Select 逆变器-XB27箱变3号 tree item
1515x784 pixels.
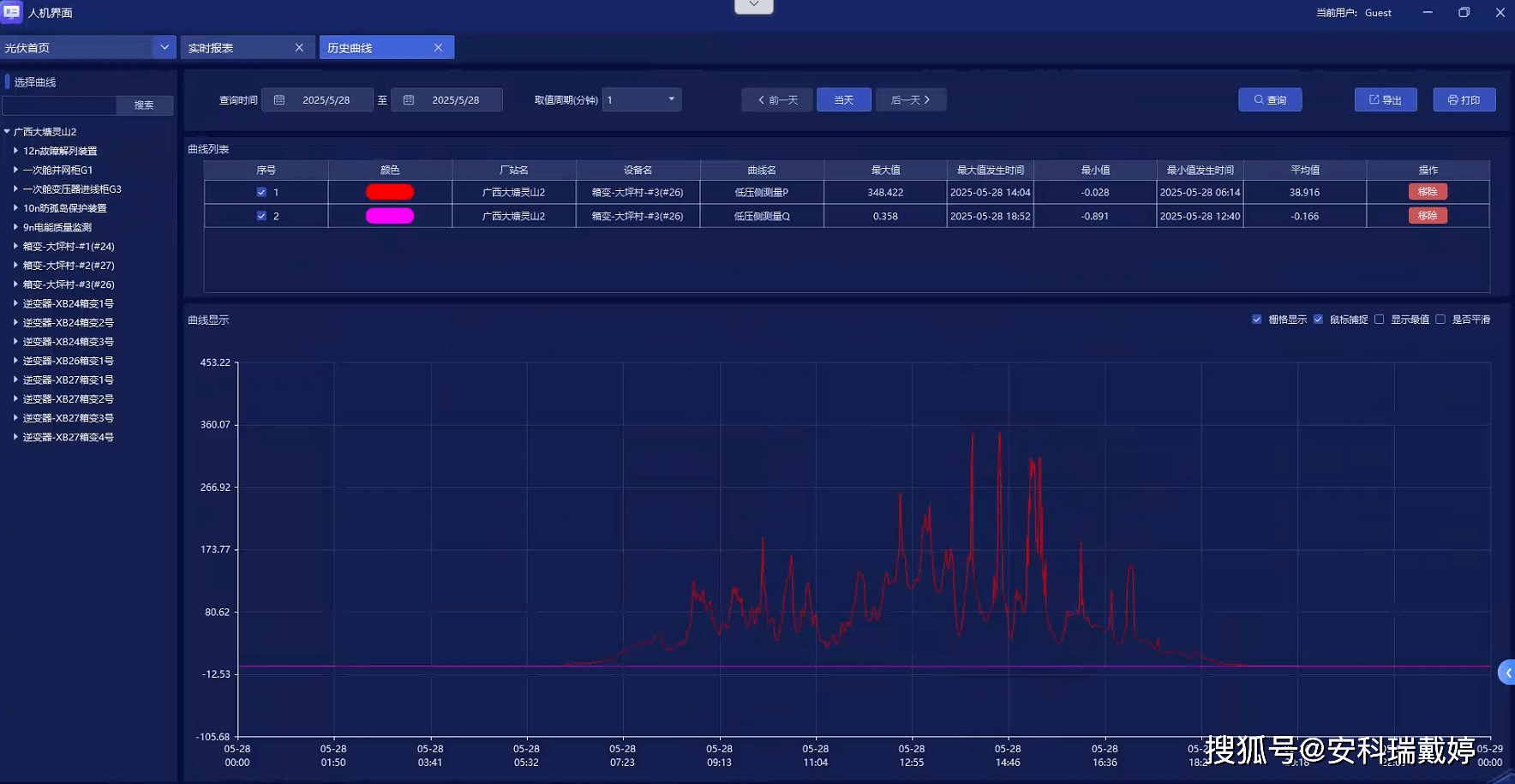69,418
